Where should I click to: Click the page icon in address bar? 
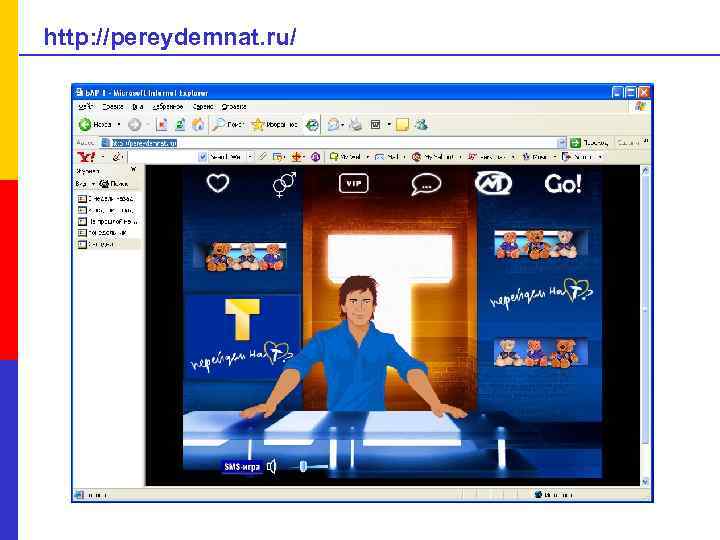coord(105,143)
